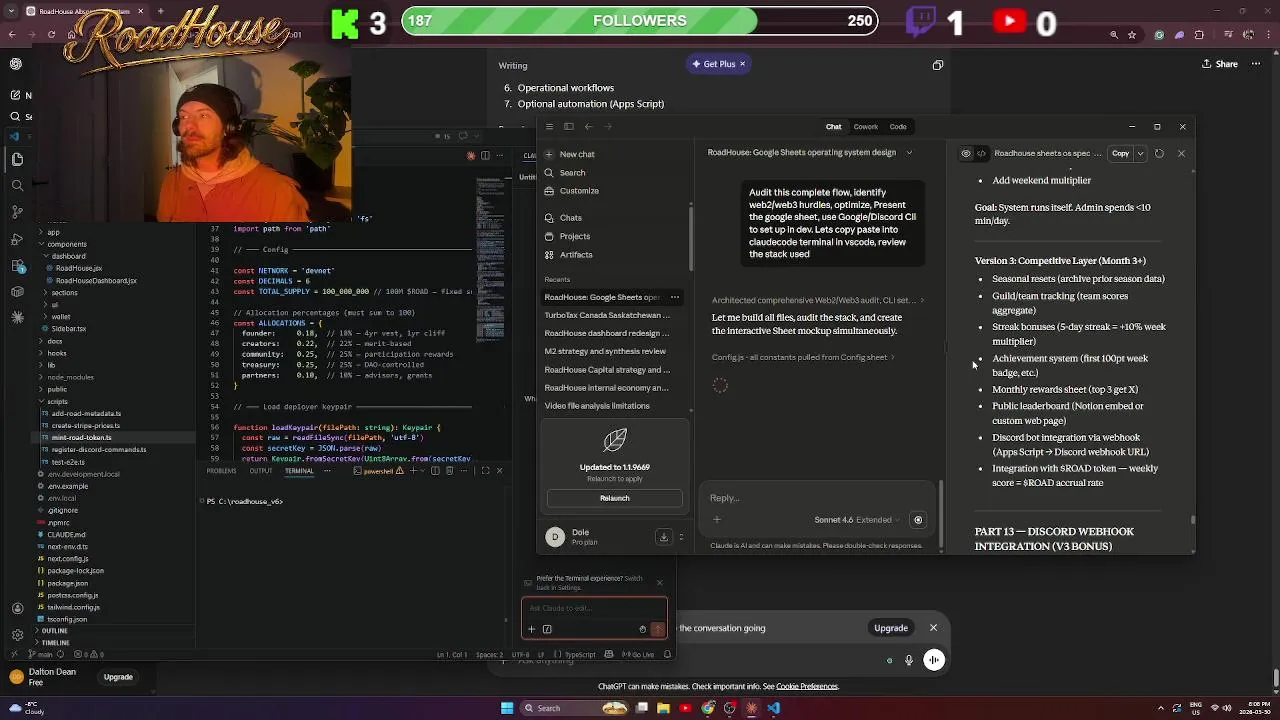Open the PROBLEMS tab in VS Code panel
Viewport: 1280px width, 720px height.
[221, 471]
